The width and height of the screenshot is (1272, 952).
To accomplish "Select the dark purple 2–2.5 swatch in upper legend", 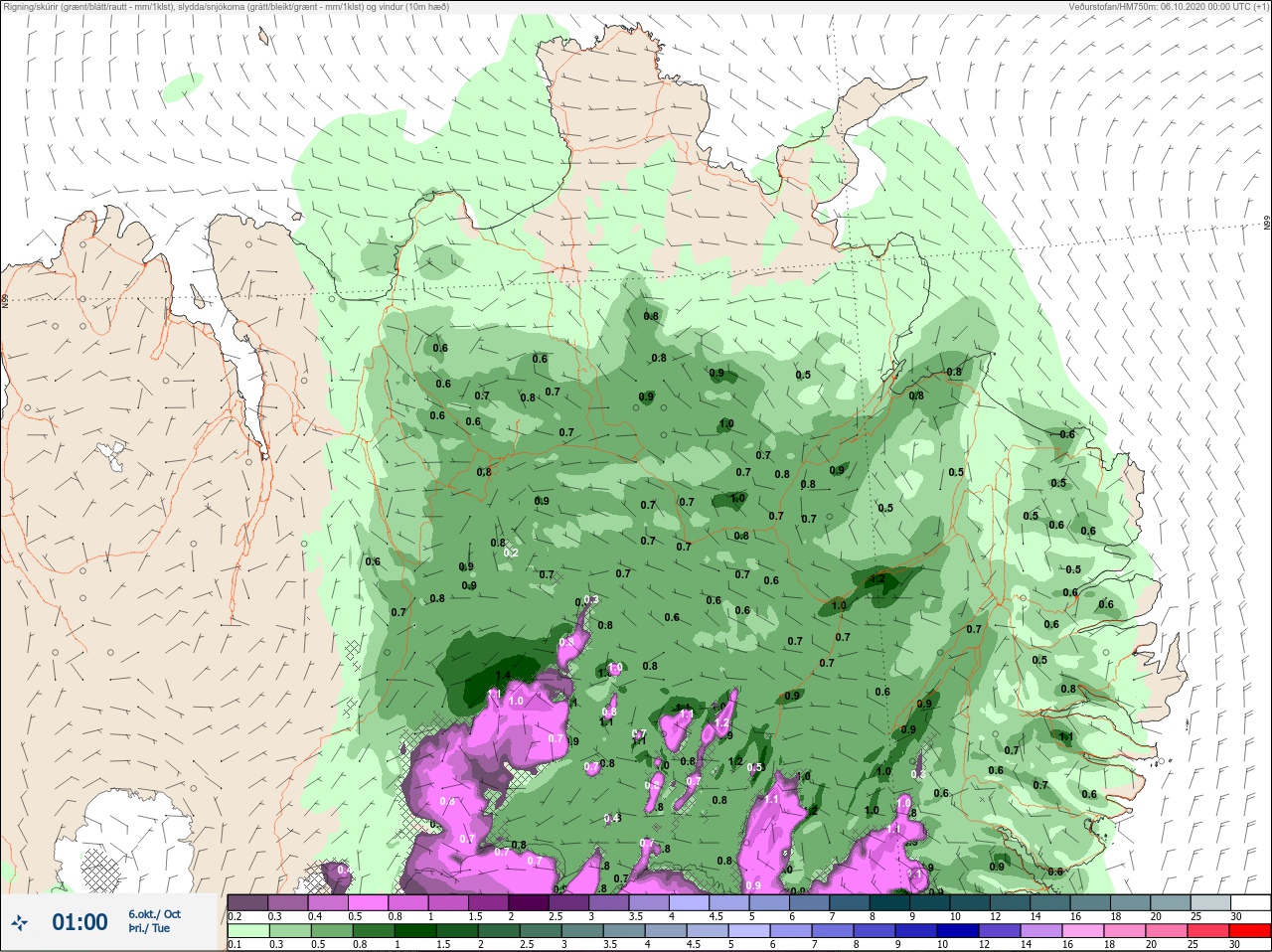I will [529, 902].
